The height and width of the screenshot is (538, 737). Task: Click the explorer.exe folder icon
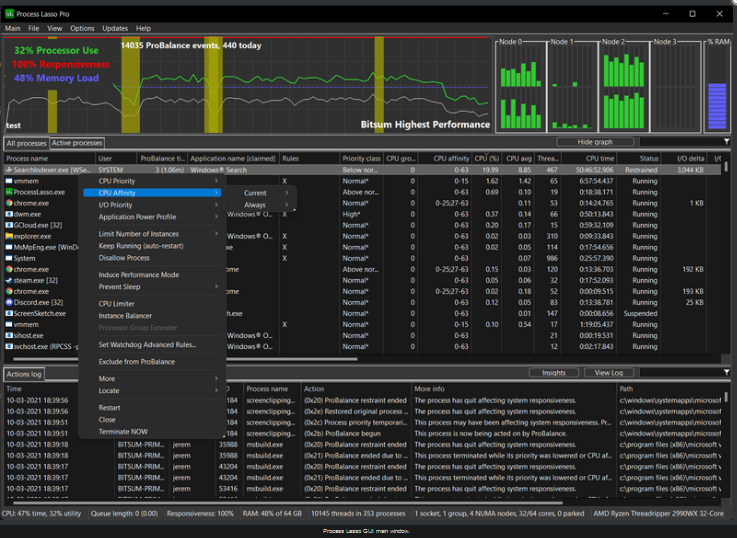(9, 236)
